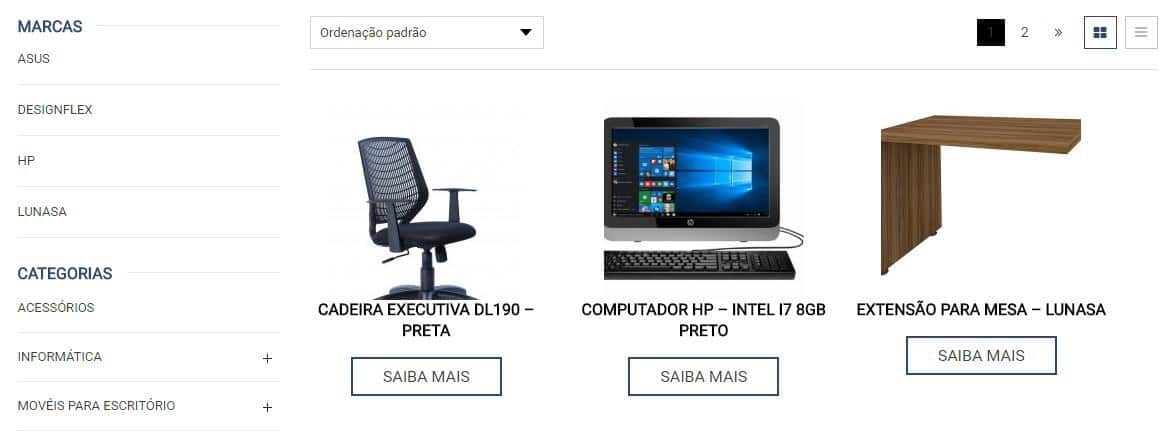Open the Informática category link

click(x=60, y=356)
